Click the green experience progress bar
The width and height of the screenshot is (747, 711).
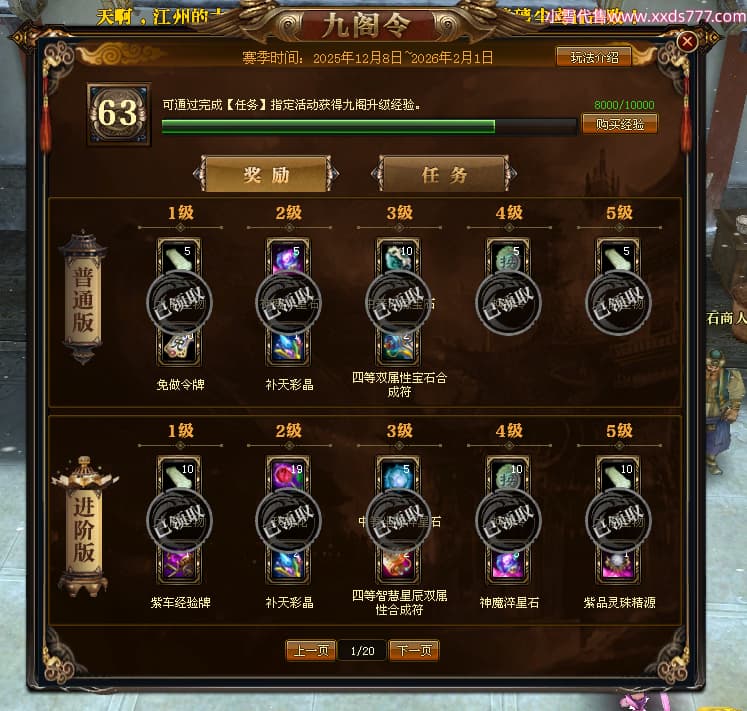point(369,126)
